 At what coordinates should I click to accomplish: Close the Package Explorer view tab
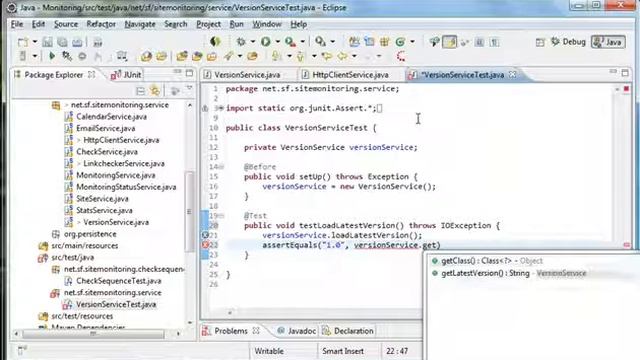point(92,75)
